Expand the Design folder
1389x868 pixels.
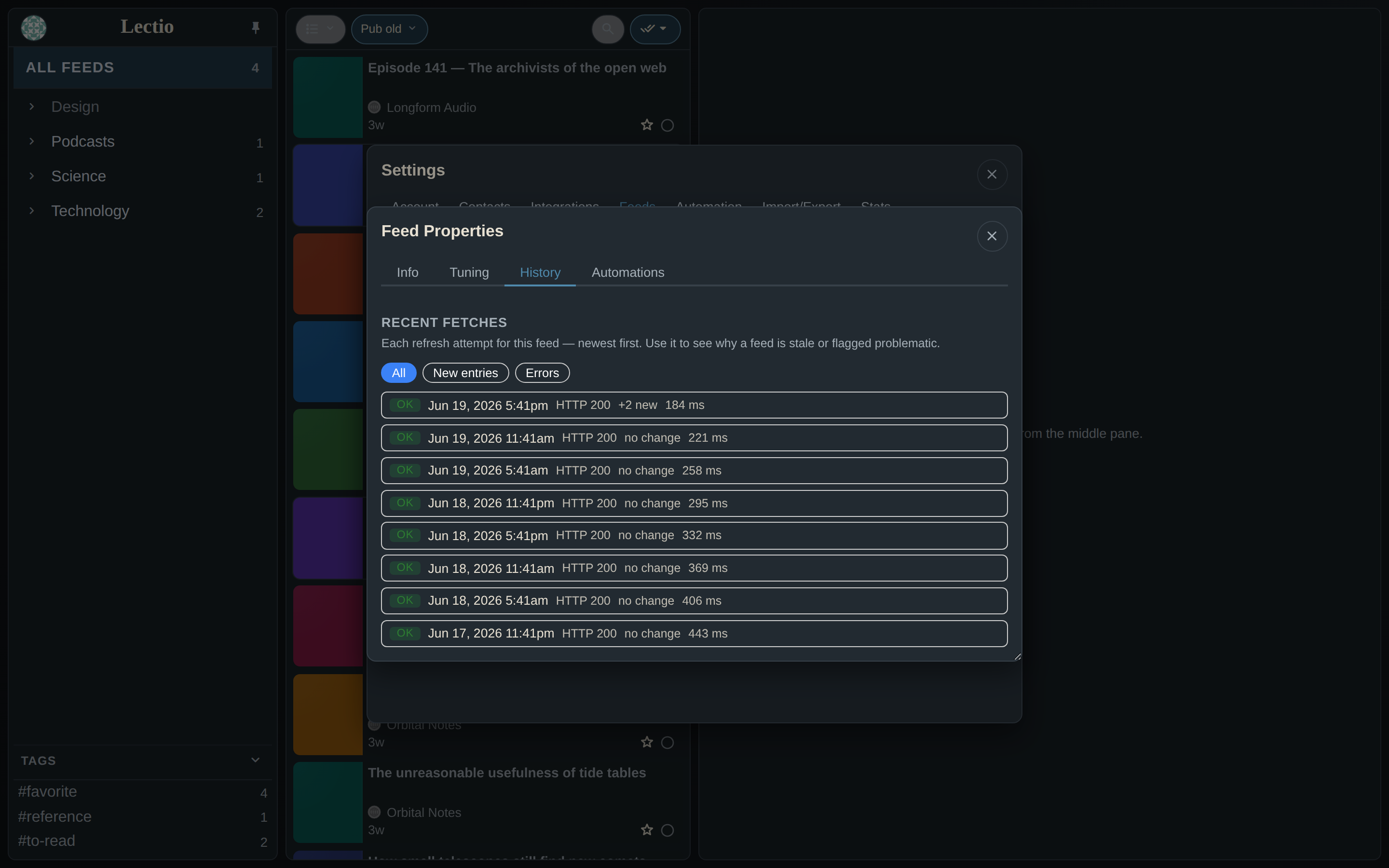(x=31, y=107)
